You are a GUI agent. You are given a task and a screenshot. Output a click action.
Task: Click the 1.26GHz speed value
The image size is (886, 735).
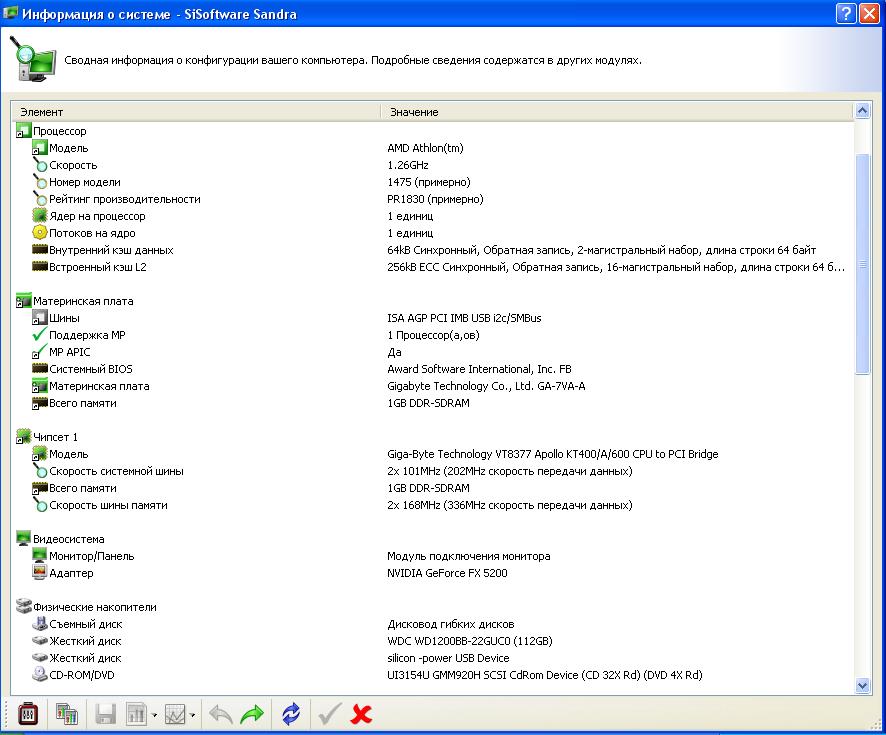(x=408, y=165)
